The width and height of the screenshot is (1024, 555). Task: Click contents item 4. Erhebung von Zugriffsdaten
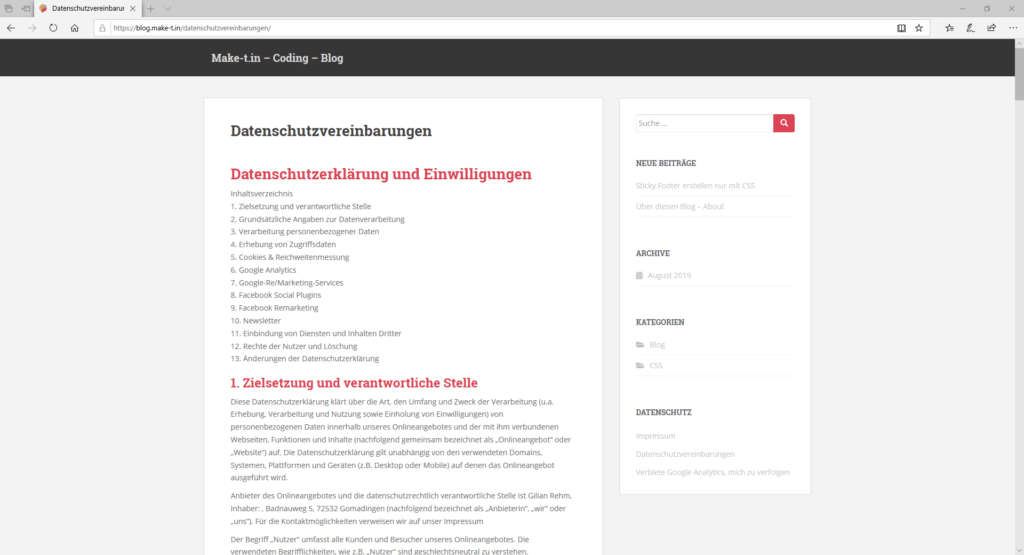(283, 244)
